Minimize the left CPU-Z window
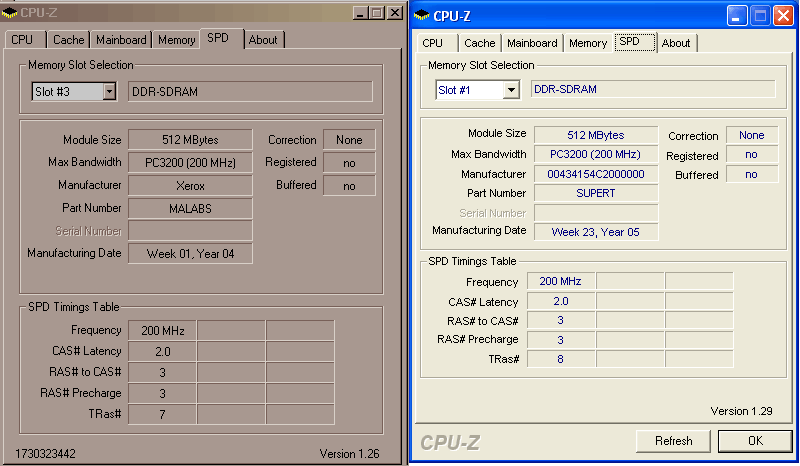Screen dimensions: 800x466 coord(361,12)
